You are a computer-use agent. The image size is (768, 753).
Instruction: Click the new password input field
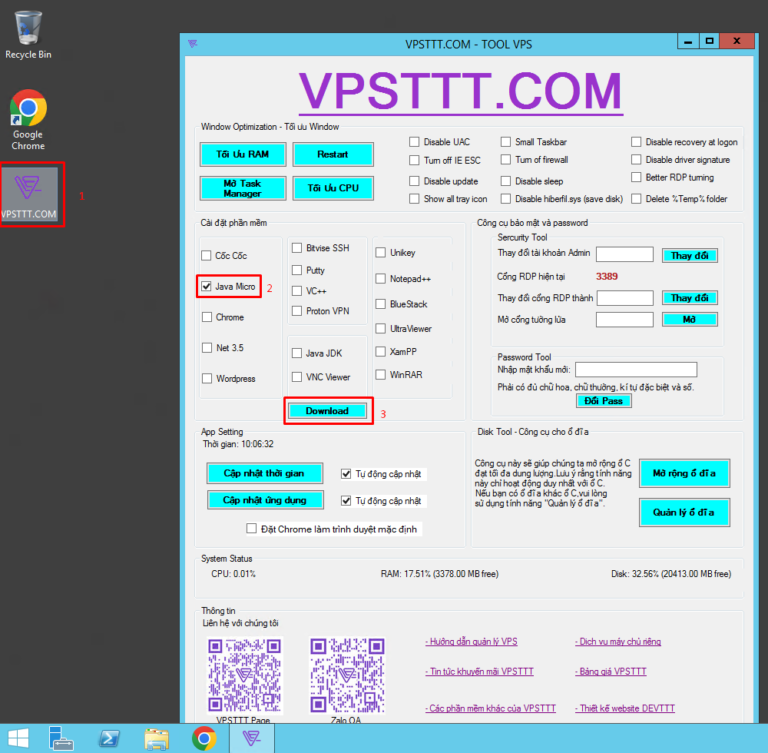(x=635, y=370)
